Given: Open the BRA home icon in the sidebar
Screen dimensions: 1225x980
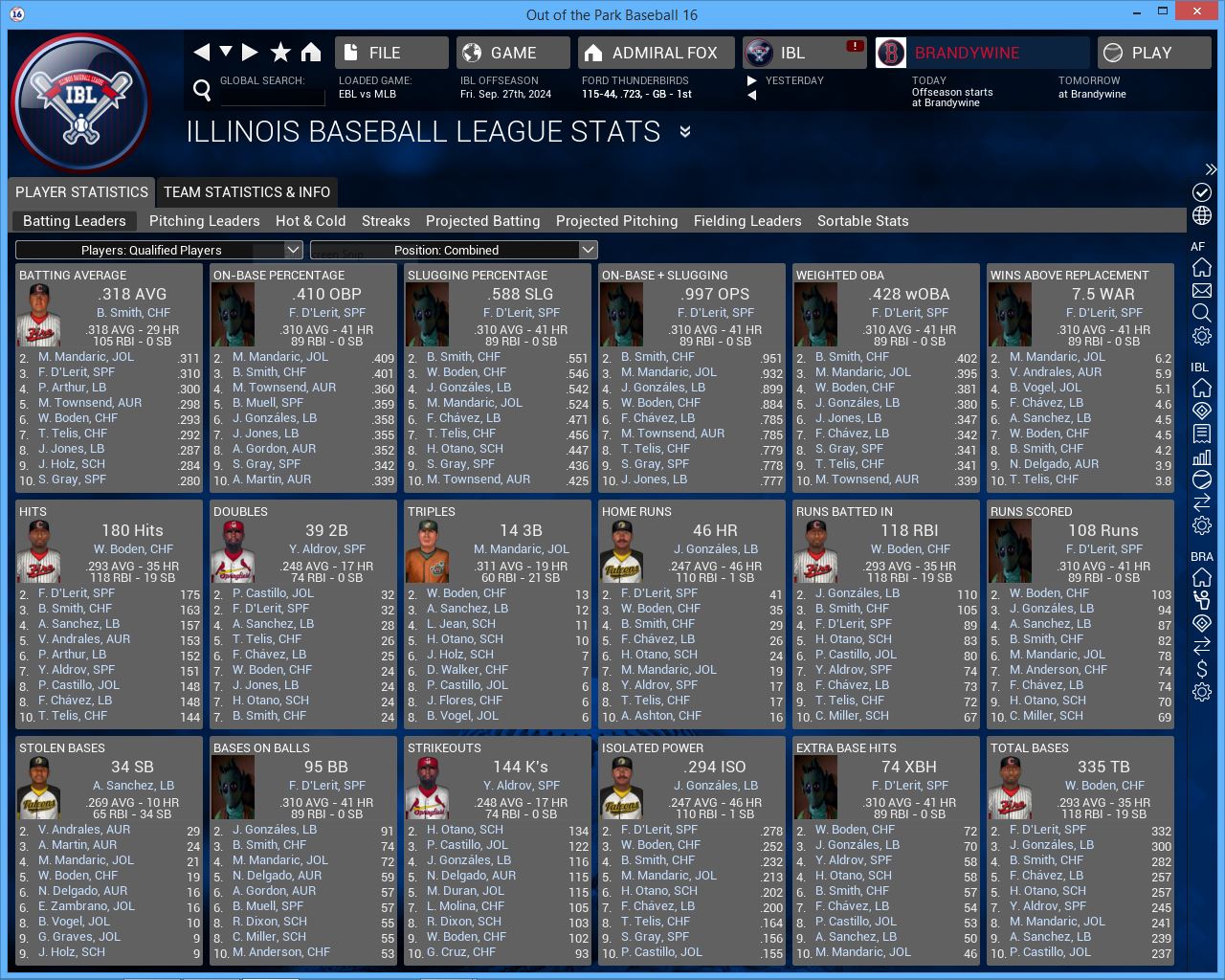Looking at the screenshot, I should click(1202, 577).
